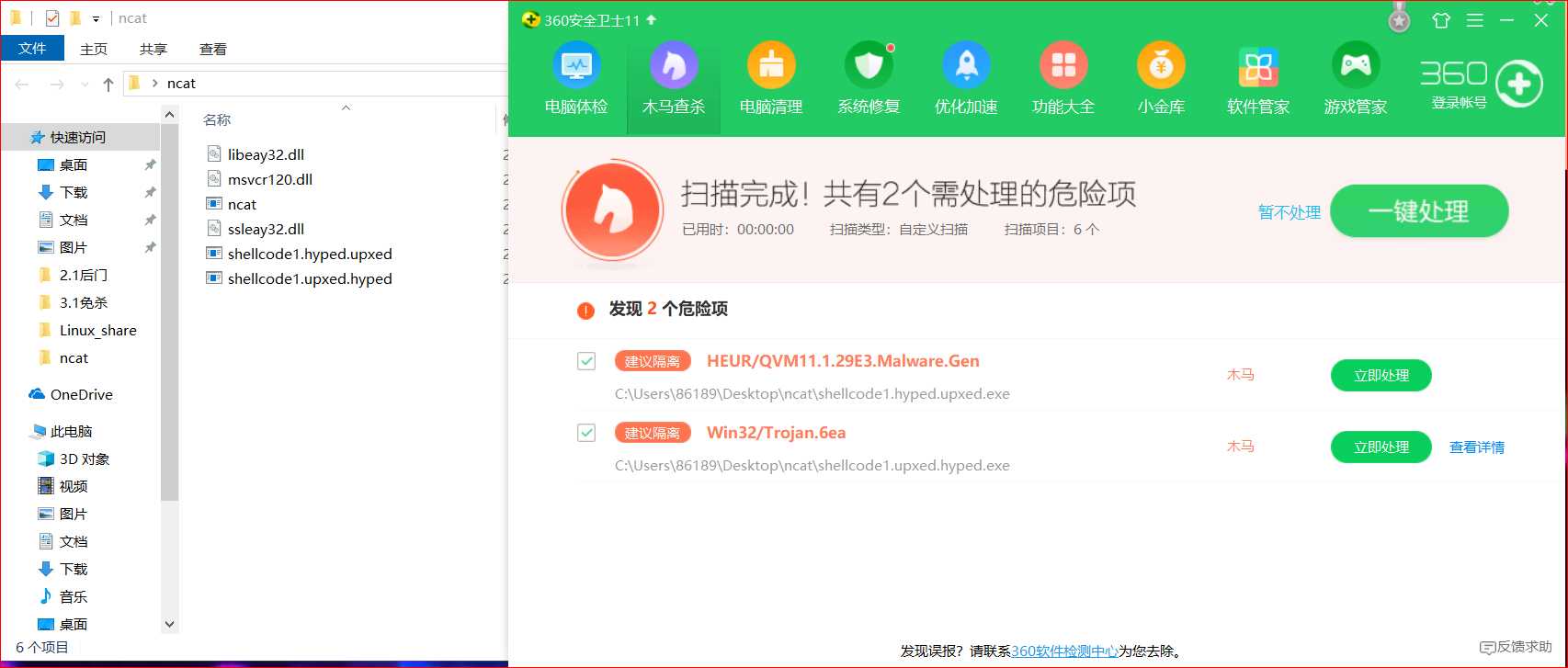
Task: Open Explorer quick access toolbar dropdown
Action: point(96,19)
